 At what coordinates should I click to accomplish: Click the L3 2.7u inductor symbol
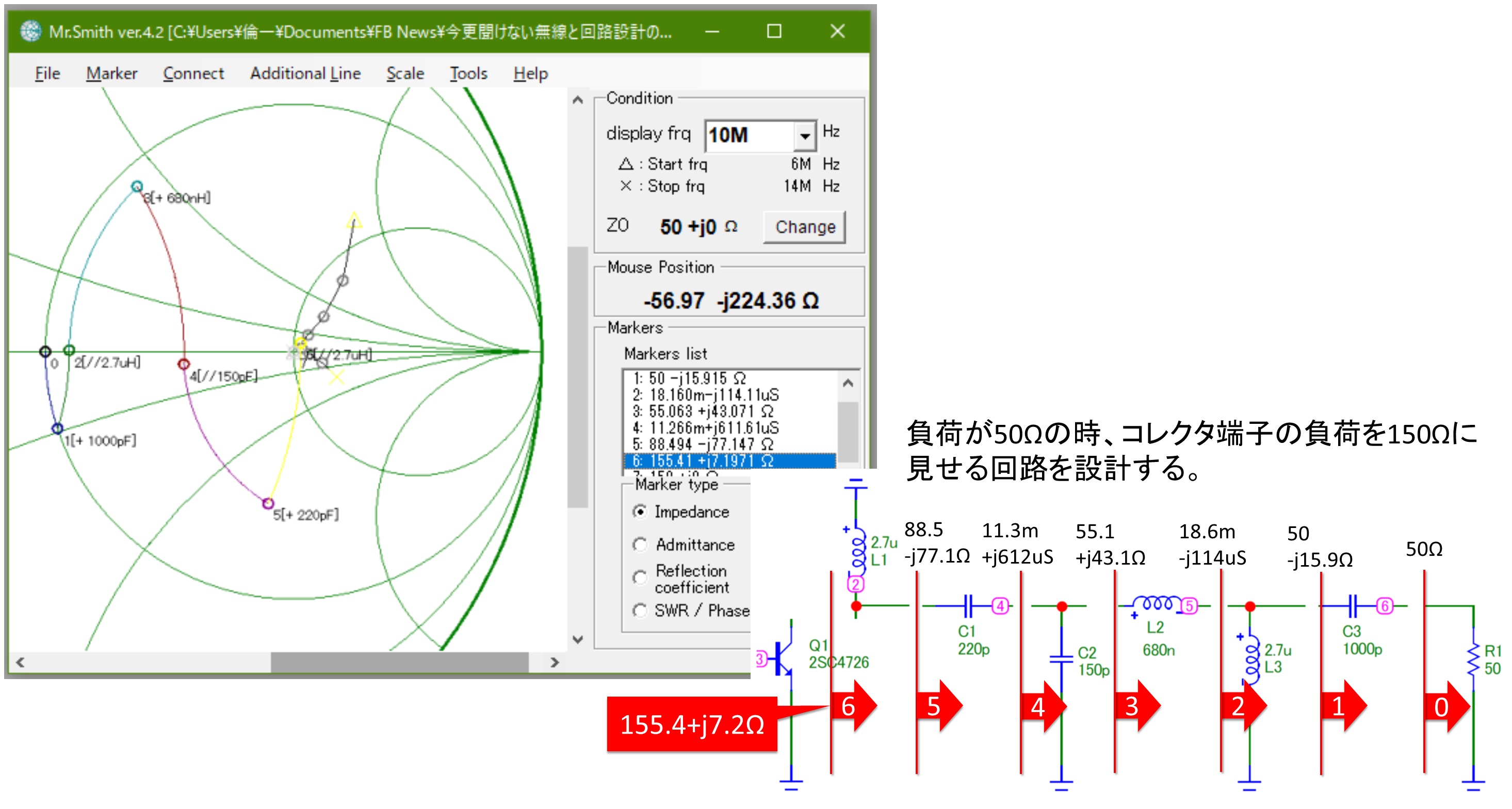pos(1250,659)
